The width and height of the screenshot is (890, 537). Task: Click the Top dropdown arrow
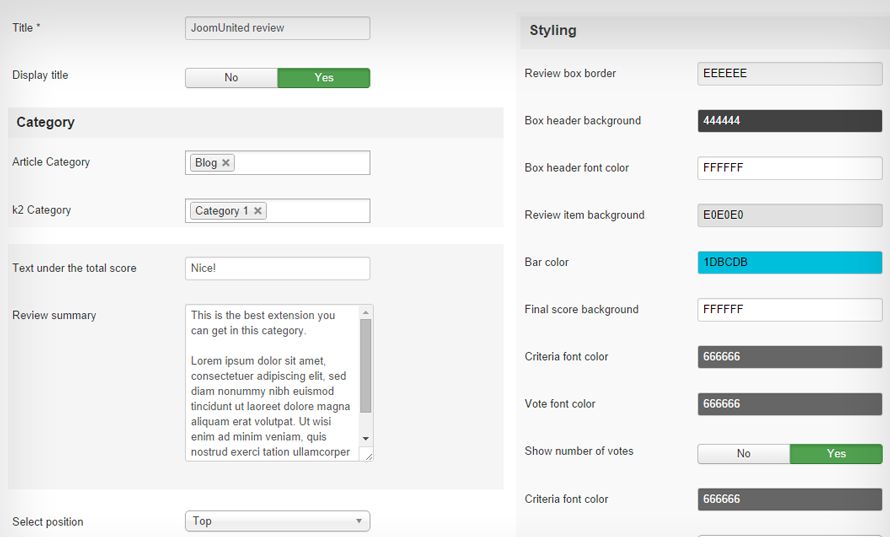359,521
